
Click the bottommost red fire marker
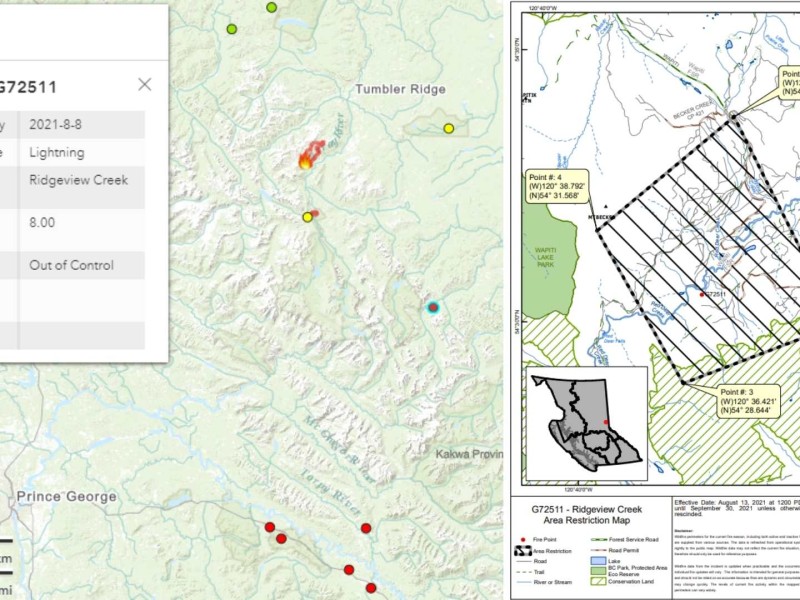coord(371,588)
